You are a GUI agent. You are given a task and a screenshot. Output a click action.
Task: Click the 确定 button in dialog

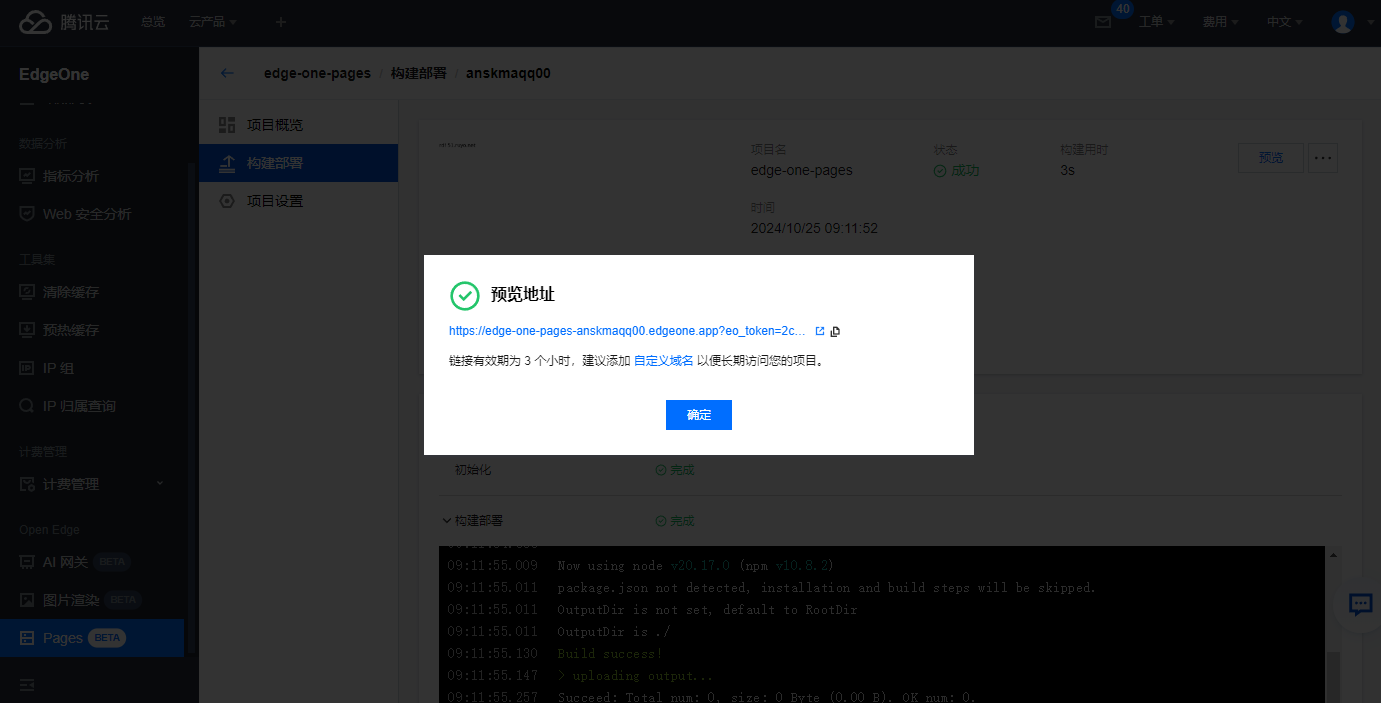click(x=698, y=415)
